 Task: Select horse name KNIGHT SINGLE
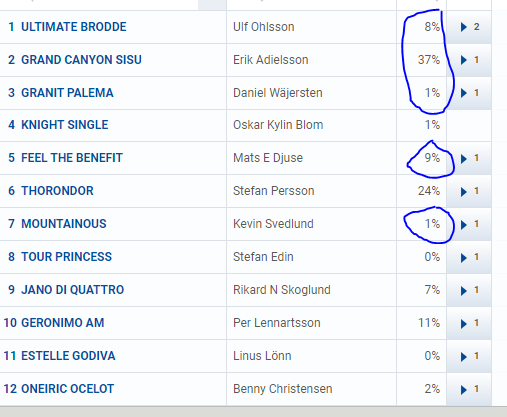pos(65,125)
